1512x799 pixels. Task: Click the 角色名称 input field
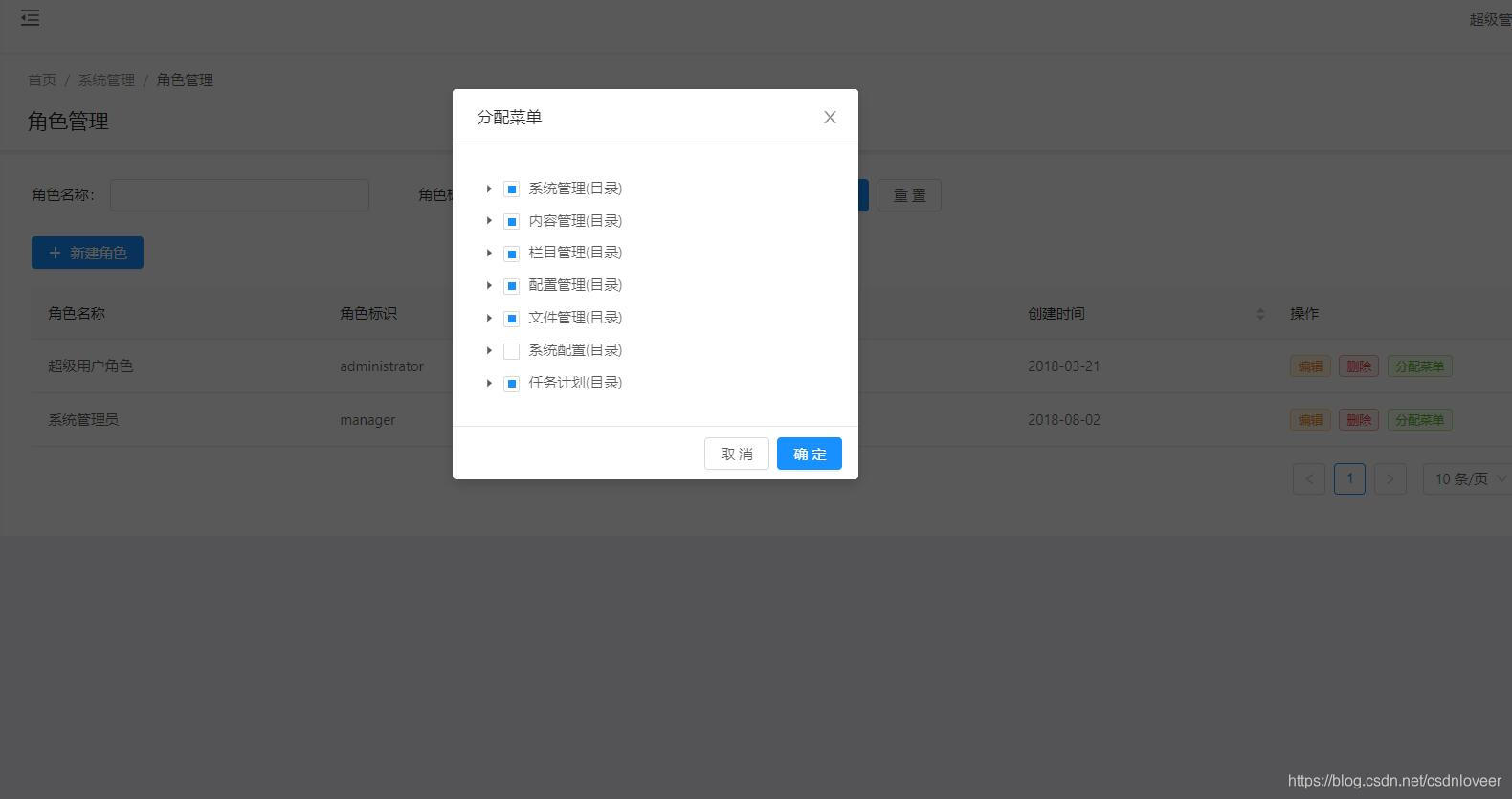pyautogui.click(x=239, y=195)
